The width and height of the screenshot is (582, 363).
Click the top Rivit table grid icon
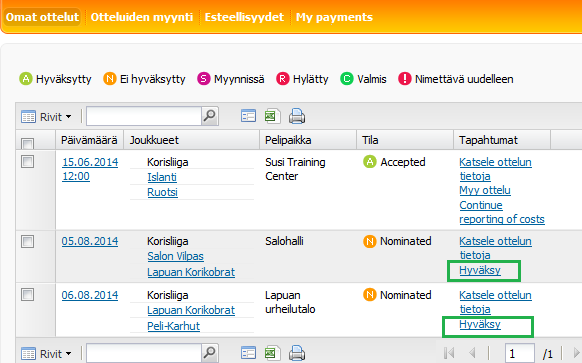pyautogui.click(x=28, y=117)
